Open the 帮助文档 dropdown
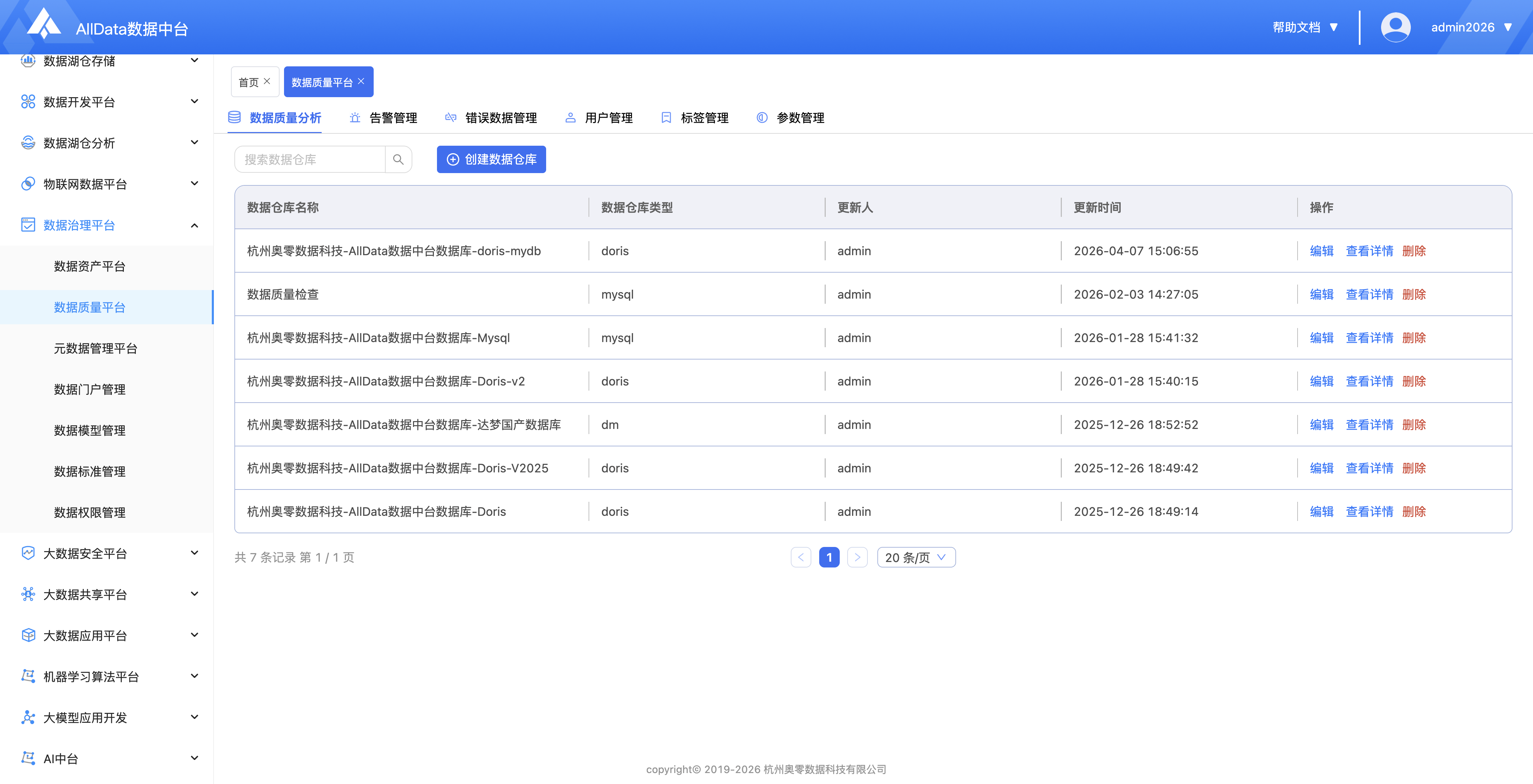 tap(1306, 27)
